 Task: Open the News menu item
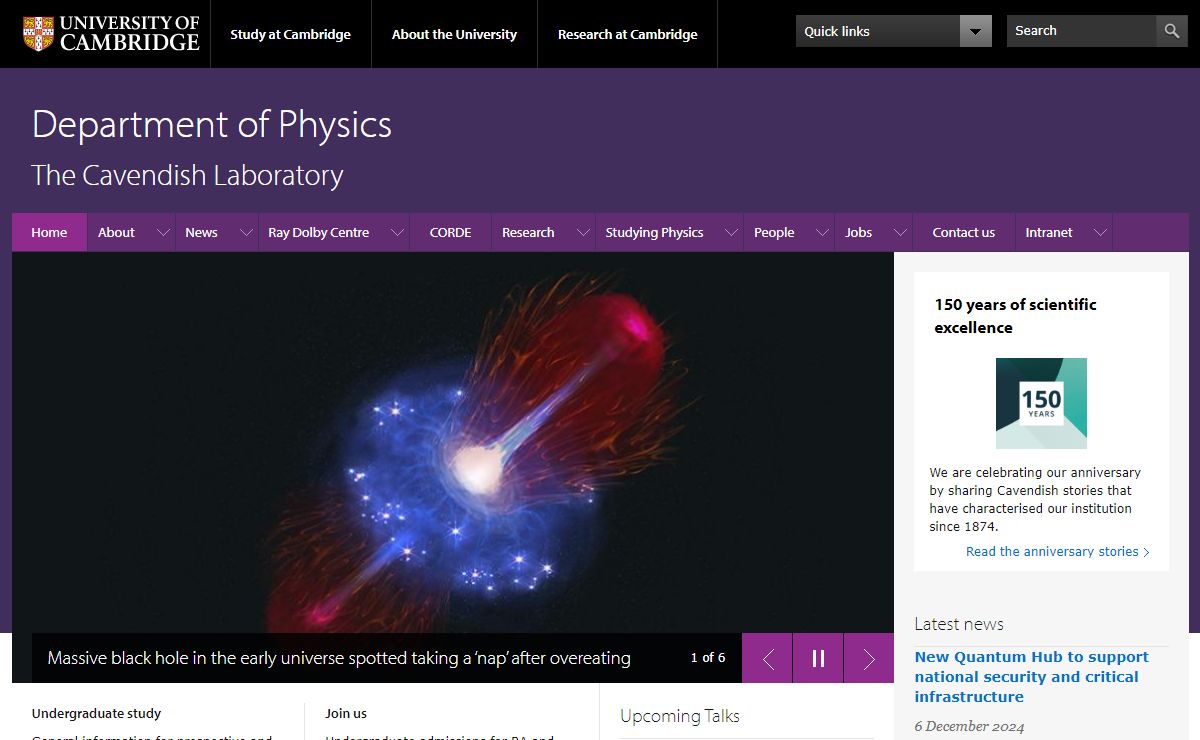pos(201,232)
